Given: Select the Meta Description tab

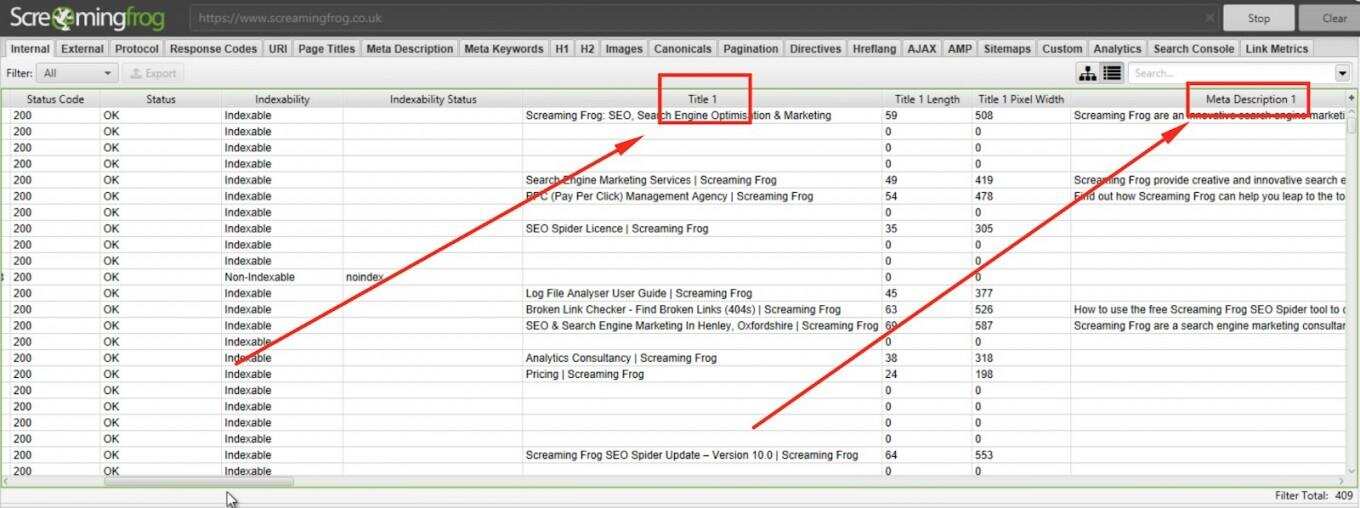Looking at the screenshot, I should pos(409,48).
